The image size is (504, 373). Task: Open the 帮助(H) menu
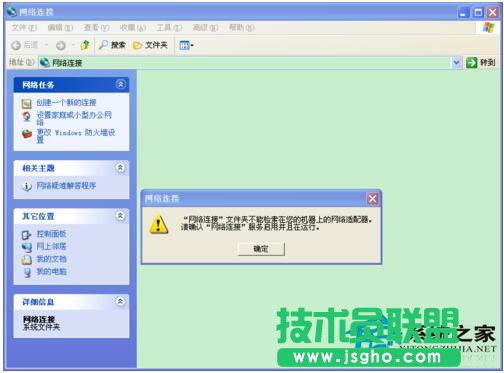point(242,28)
